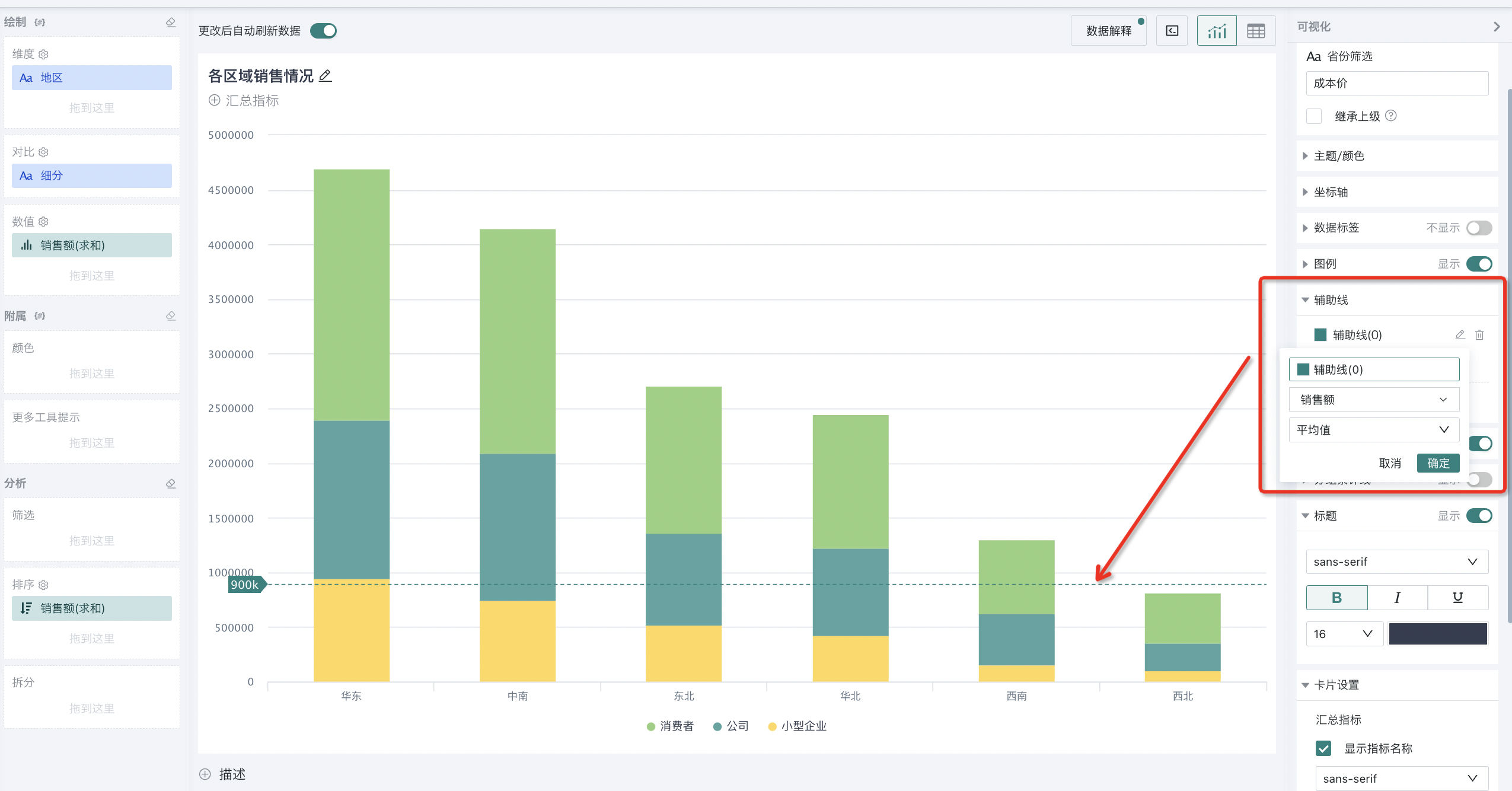Viewport: 1512px width, 791px height.
Task: Expand the 主题/颜色 section
Action: (1339, 156)
